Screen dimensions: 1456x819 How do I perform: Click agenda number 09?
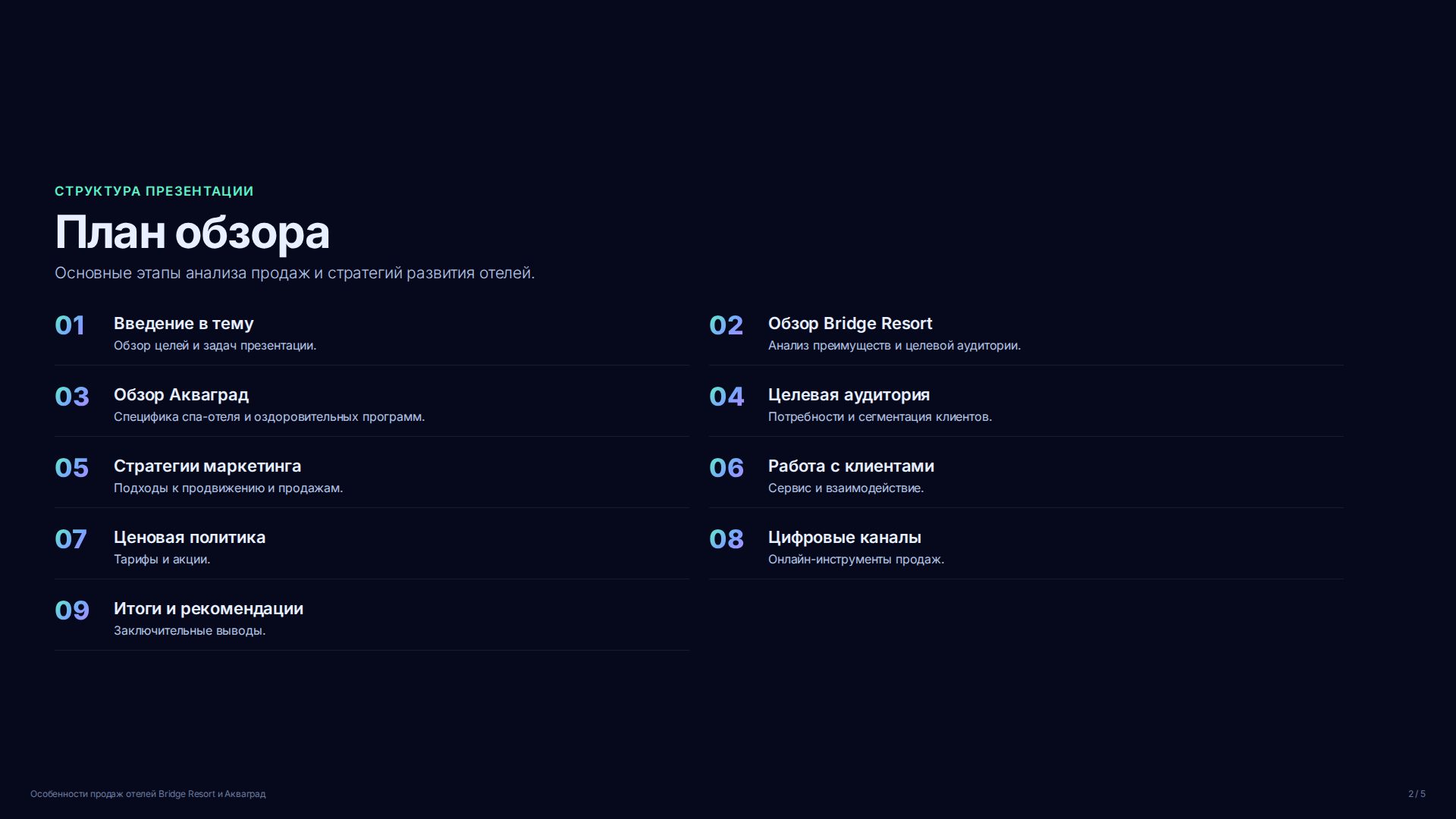tap(72, 610)
